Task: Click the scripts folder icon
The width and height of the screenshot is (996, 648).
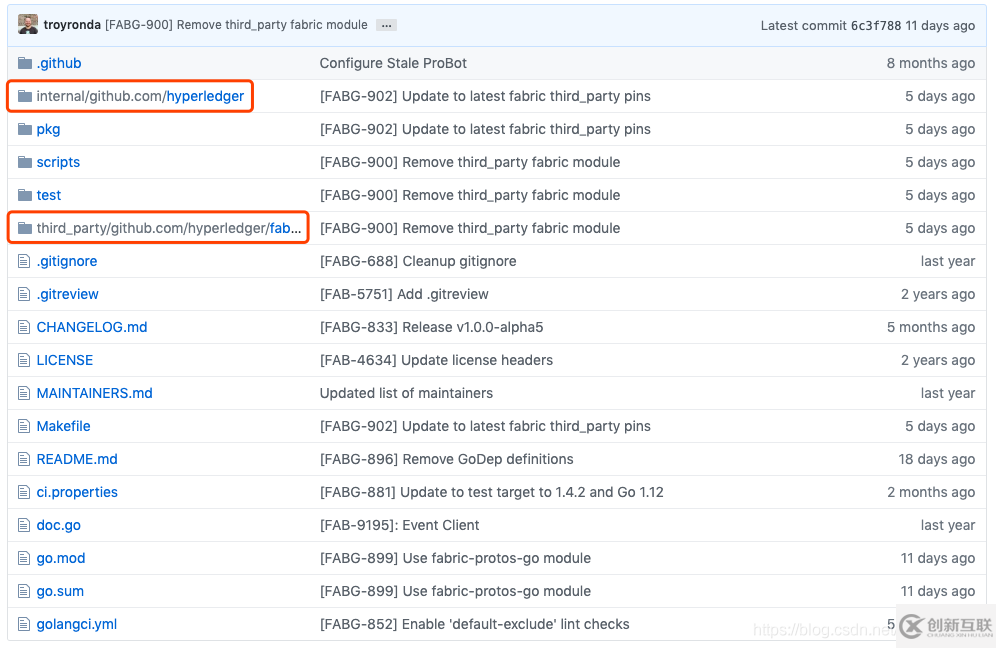Action: pyautogui.click(x=25, y=162)
